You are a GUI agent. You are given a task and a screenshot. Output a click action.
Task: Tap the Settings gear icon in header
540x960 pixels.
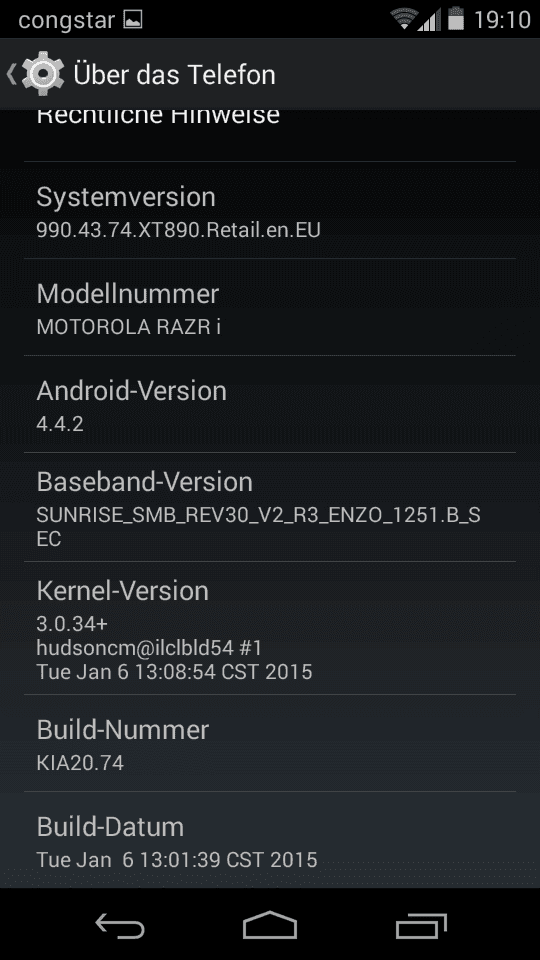pos(42,74)
